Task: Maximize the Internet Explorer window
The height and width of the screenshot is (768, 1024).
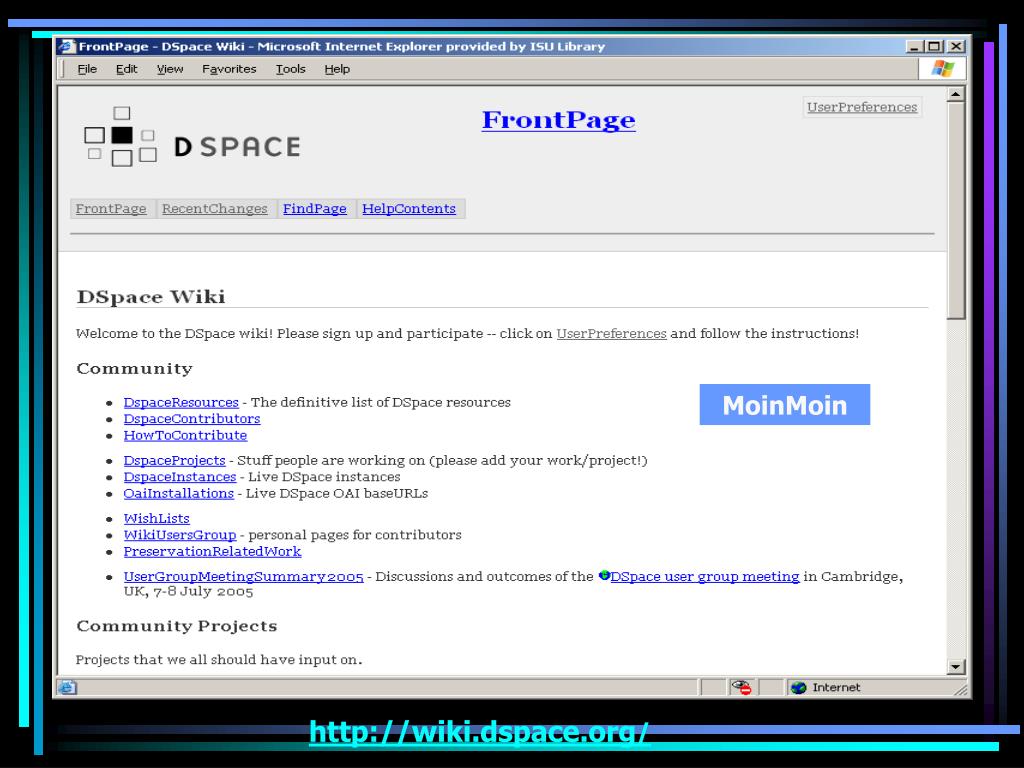Action: coord(935,46)
